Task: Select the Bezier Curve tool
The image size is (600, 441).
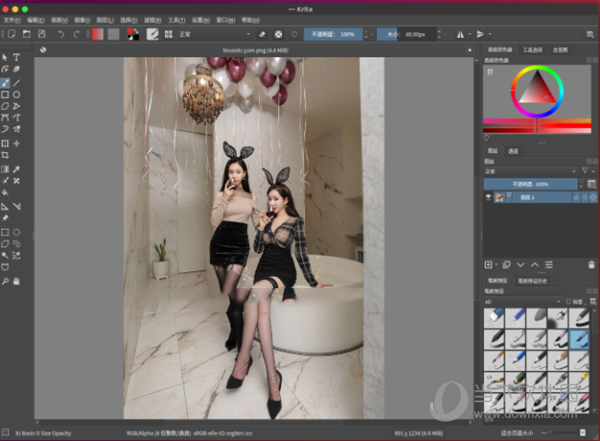Action: point(5,118)
